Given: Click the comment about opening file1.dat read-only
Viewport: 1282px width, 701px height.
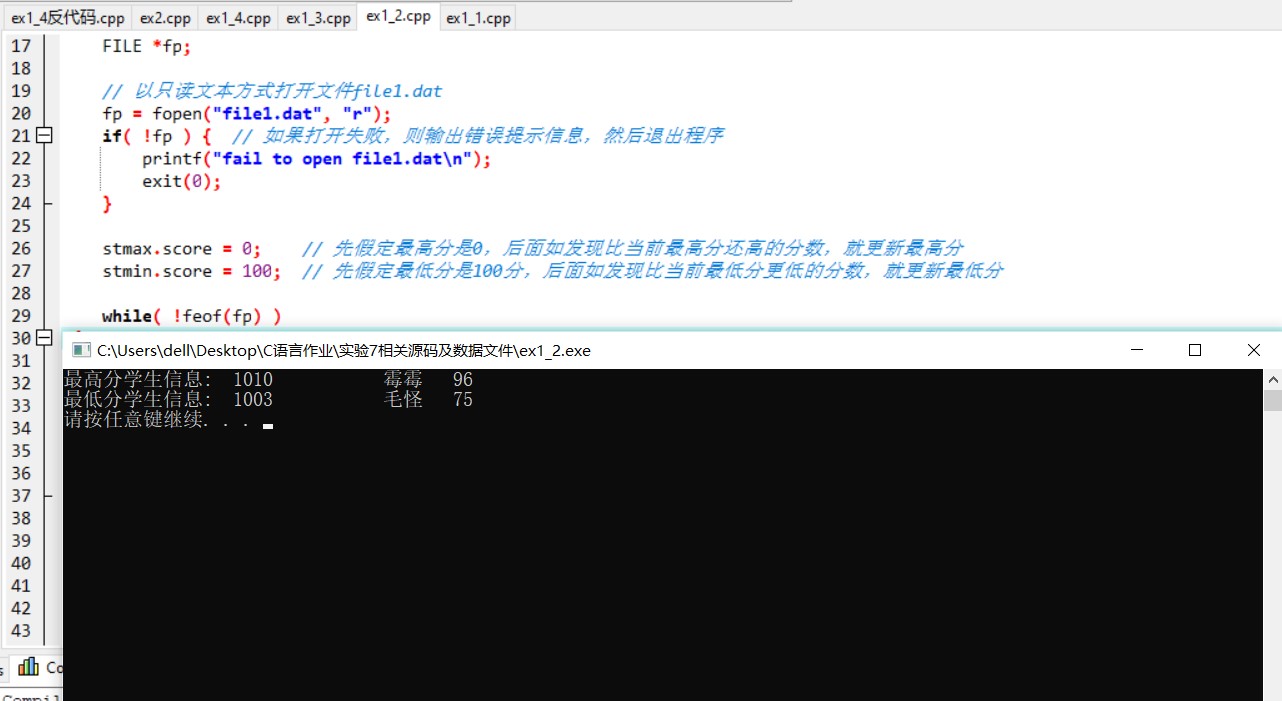Looking at the screenshot, I should 272,91.
